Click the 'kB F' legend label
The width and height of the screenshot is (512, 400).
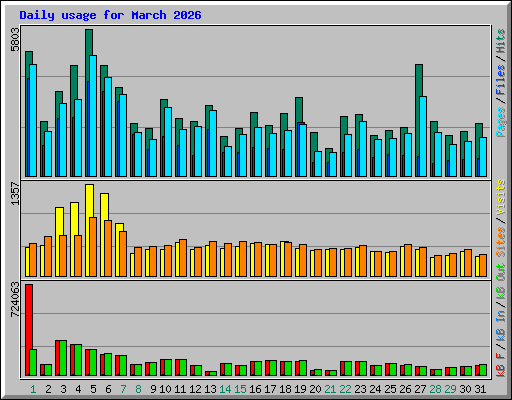pyautogui.click(x=501, y=365)
